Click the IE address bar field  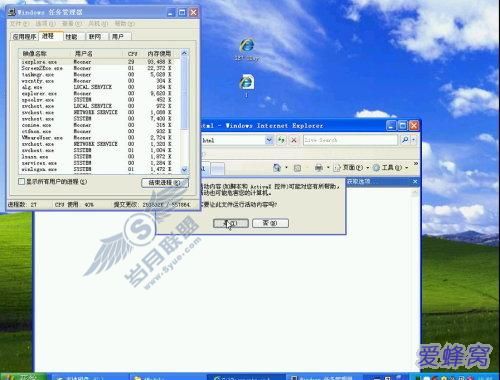click(x=233, y=140)
